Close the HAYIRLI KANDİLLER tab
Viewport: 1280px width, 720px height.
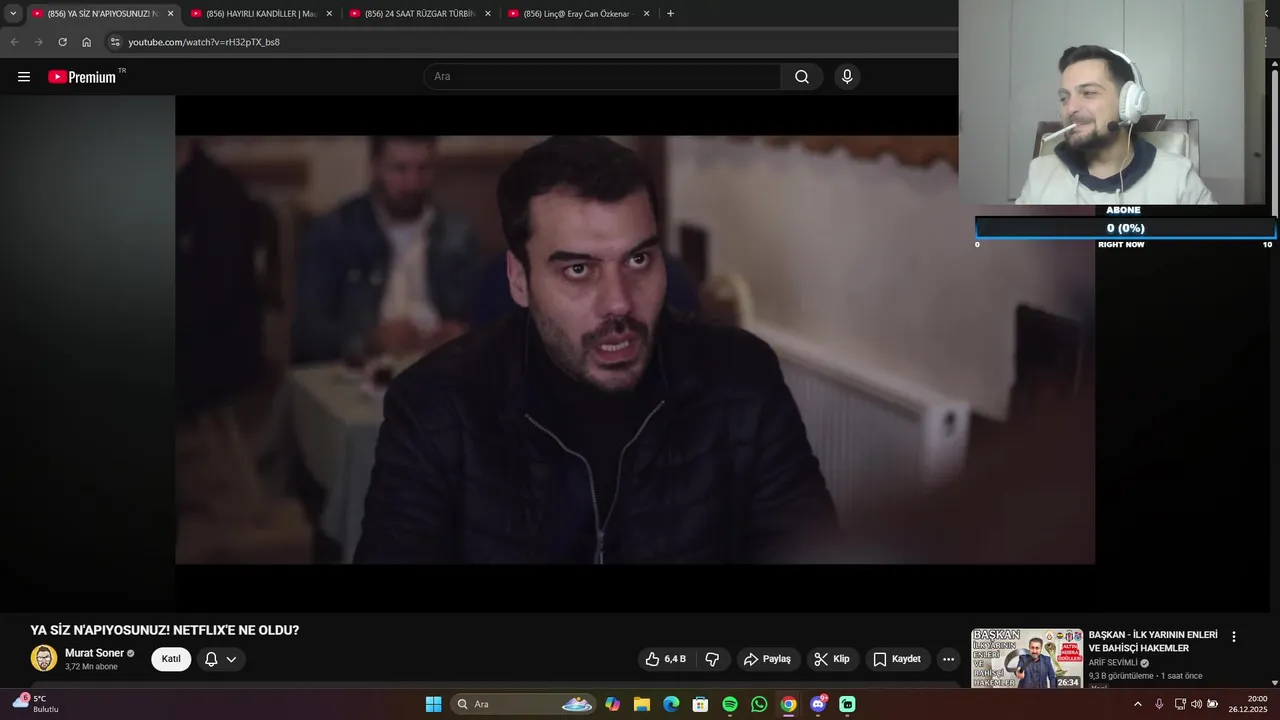coord(329,13)
